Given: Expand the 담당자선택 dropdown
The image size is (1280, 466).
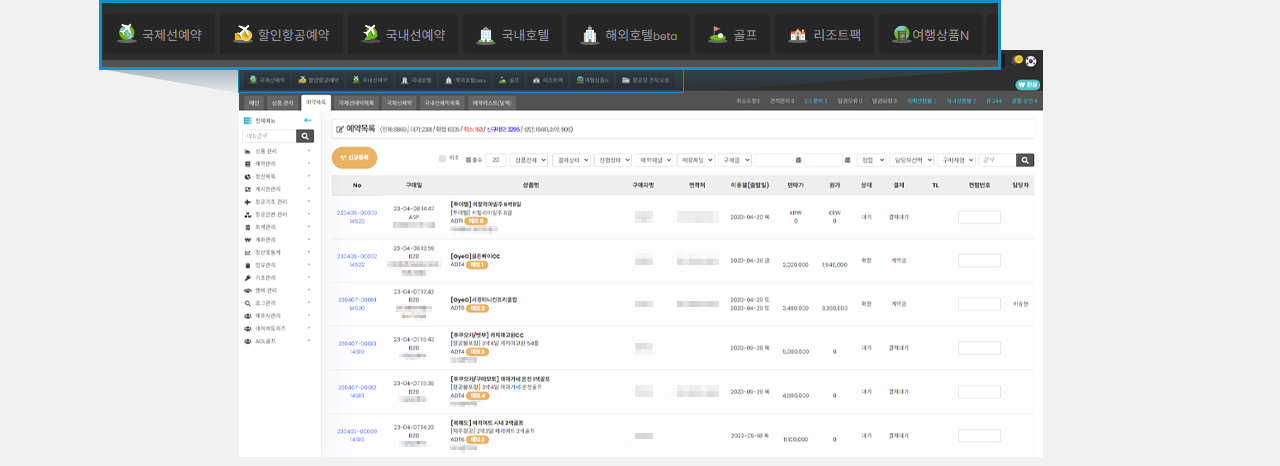Looking at the screenshot, I should point(910,160).
